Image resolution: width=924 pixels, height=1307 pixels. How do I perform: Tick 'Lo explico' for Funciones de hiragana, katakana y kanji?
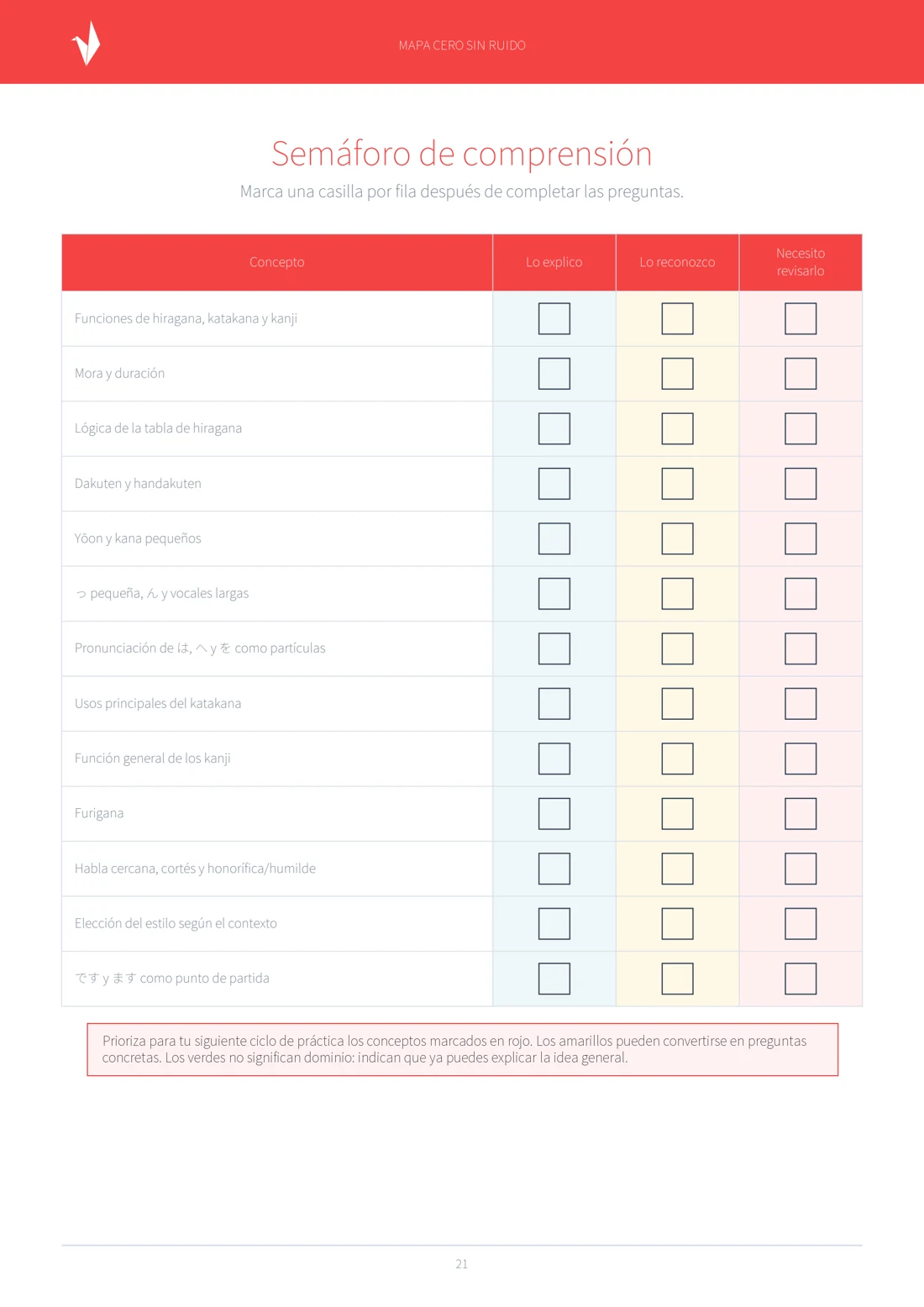(x=554, y=318)
